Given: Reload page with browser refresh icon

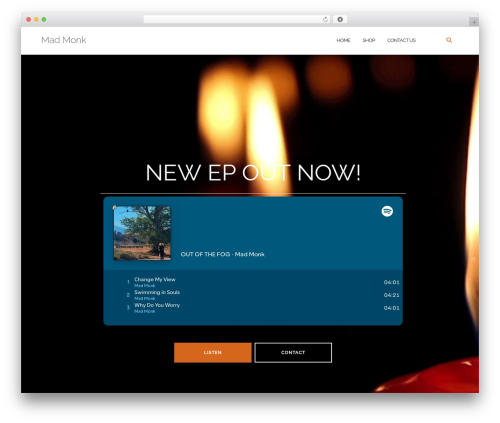Looking at the screenshot, I should point(325,20).
